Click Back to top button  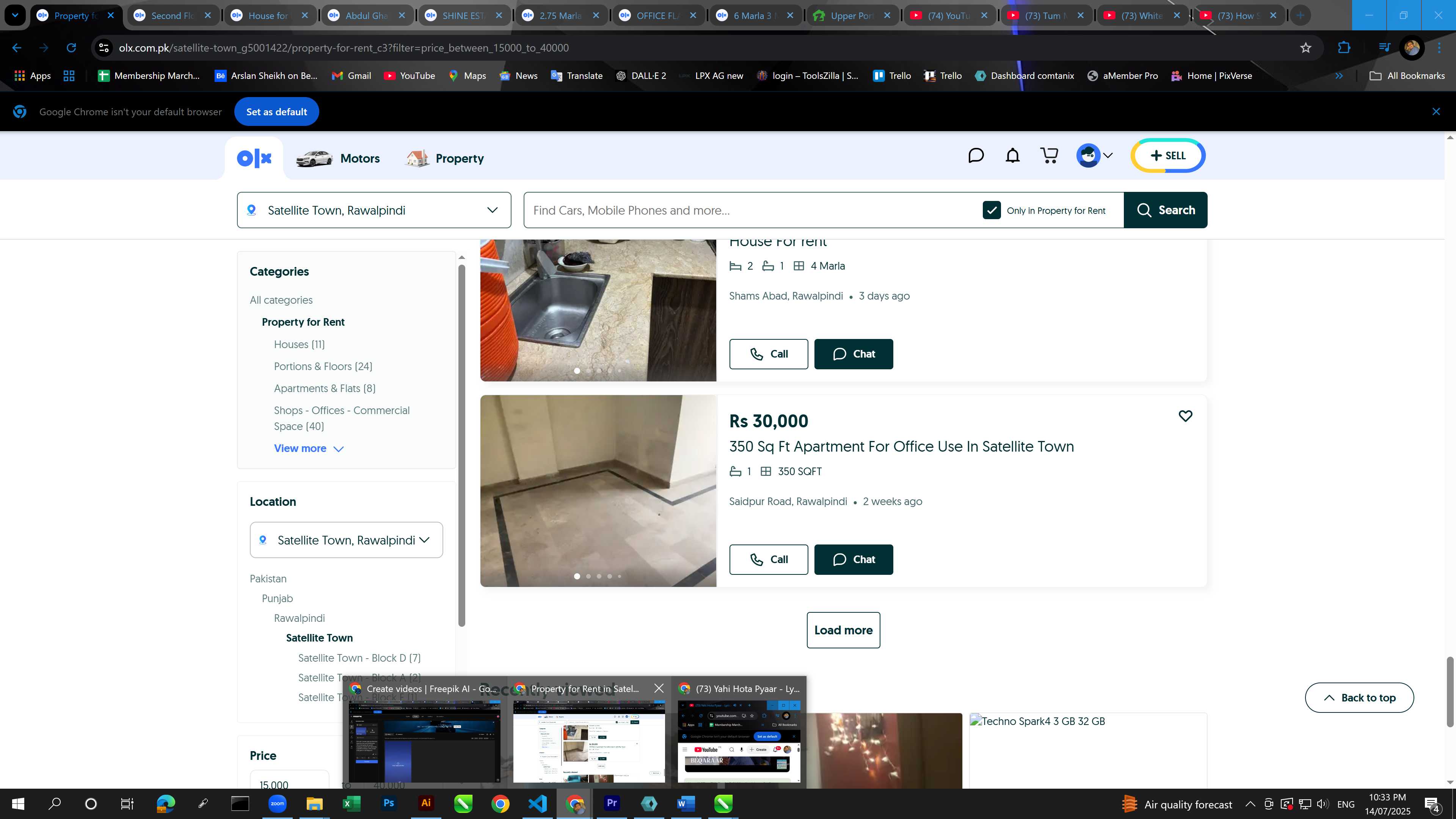(1359, 698)
